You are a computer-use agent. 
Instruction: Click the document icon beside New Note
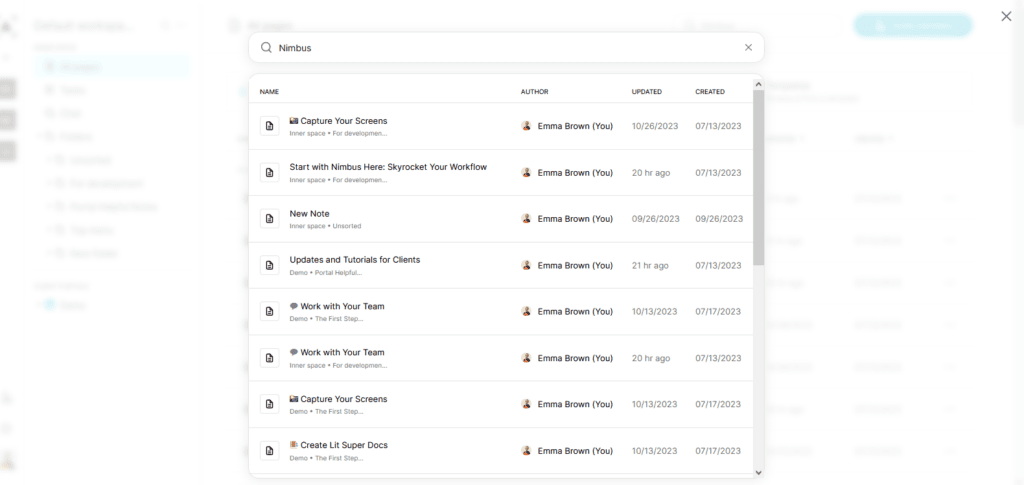point(269,219)
